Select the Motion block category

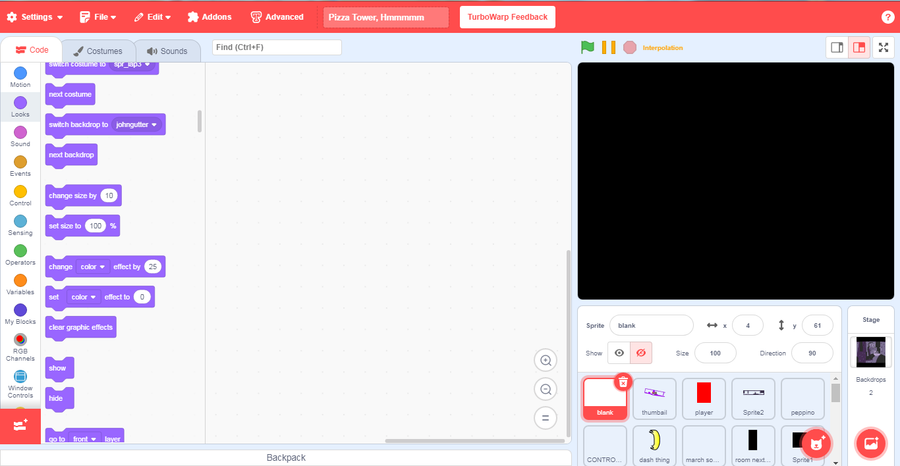pyautogui.click(x=20, y=77)
